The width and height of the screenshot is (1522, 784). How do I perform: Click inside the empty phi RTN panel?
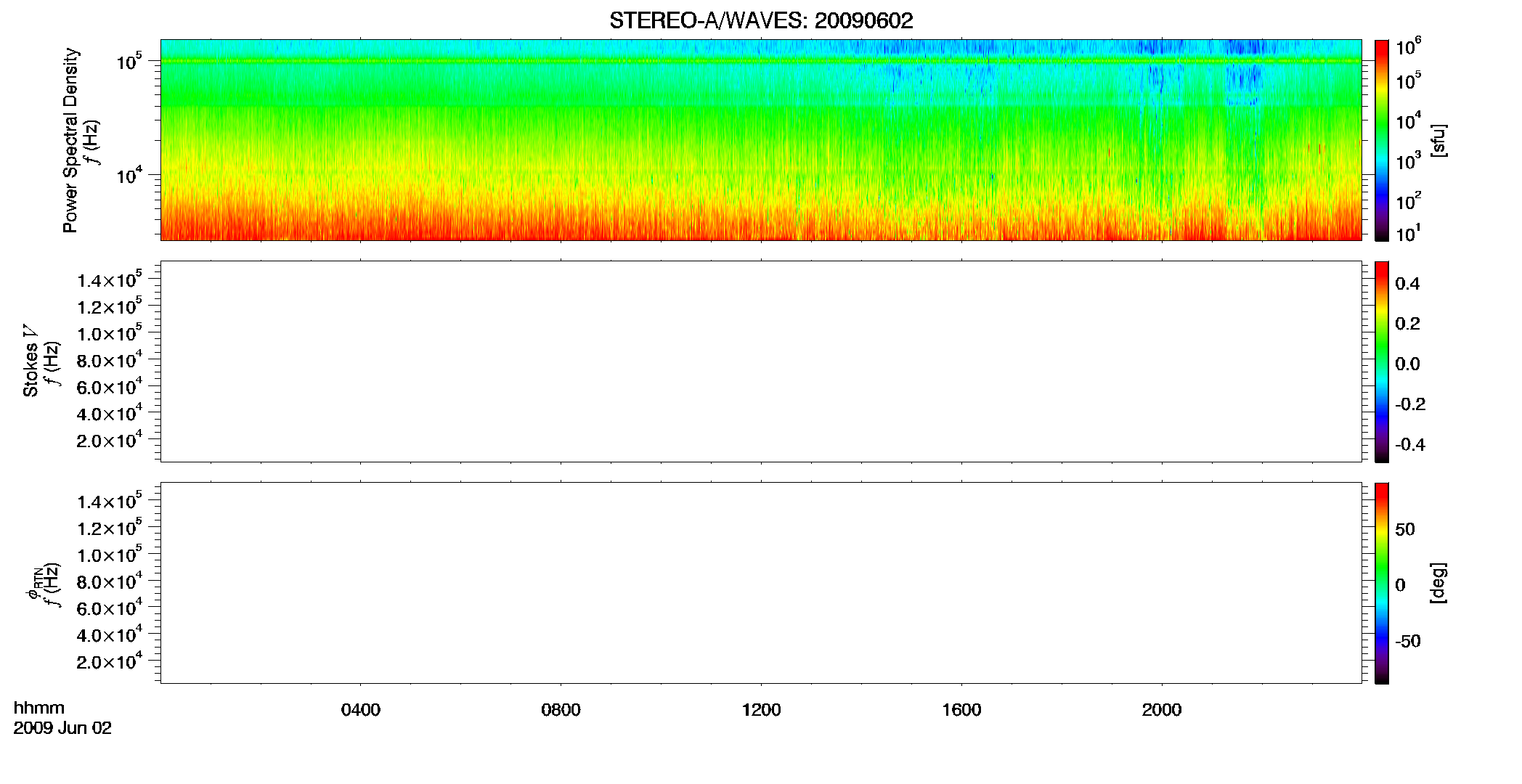pos(761,583)
